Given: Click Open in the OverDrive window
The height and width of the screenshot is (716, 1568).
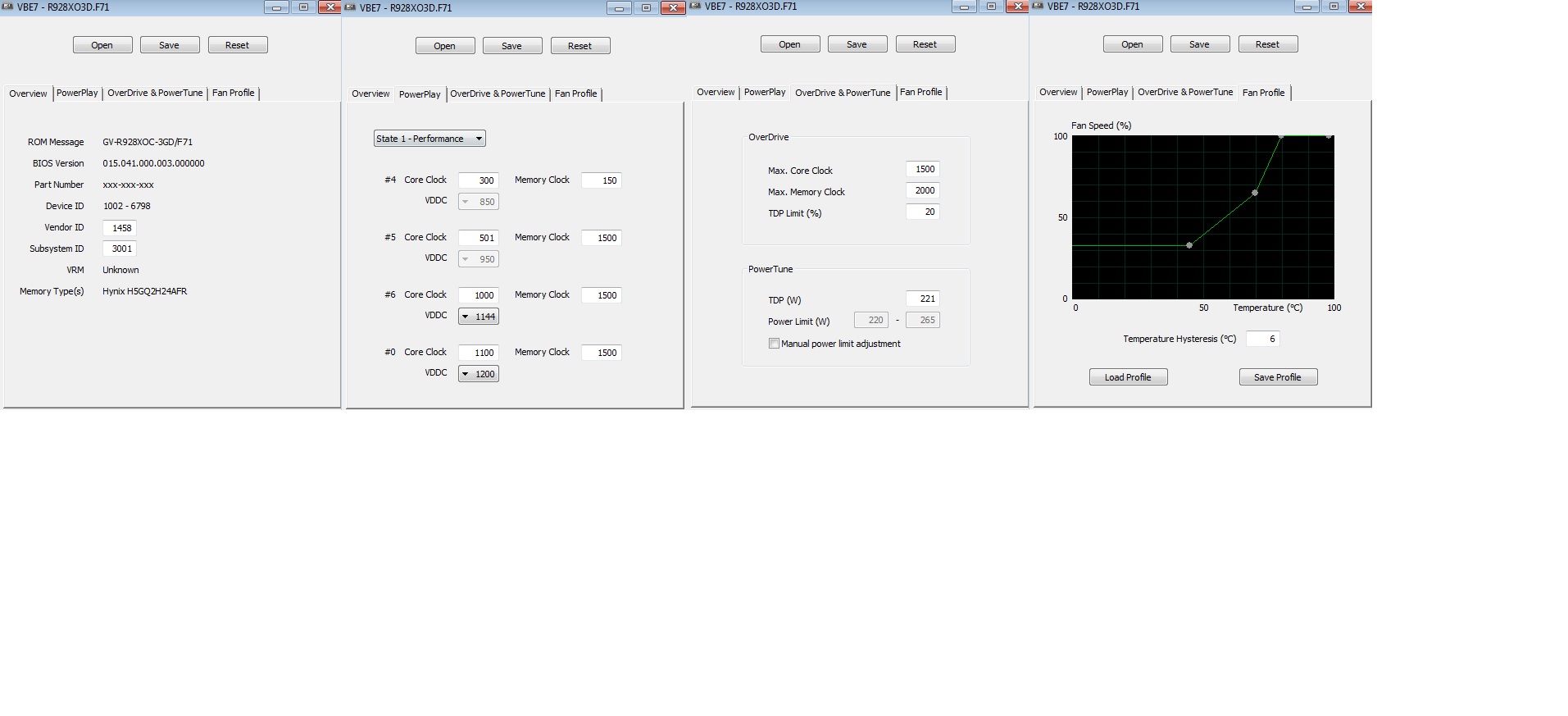Looking at the screenshot, I should point(790,44).
